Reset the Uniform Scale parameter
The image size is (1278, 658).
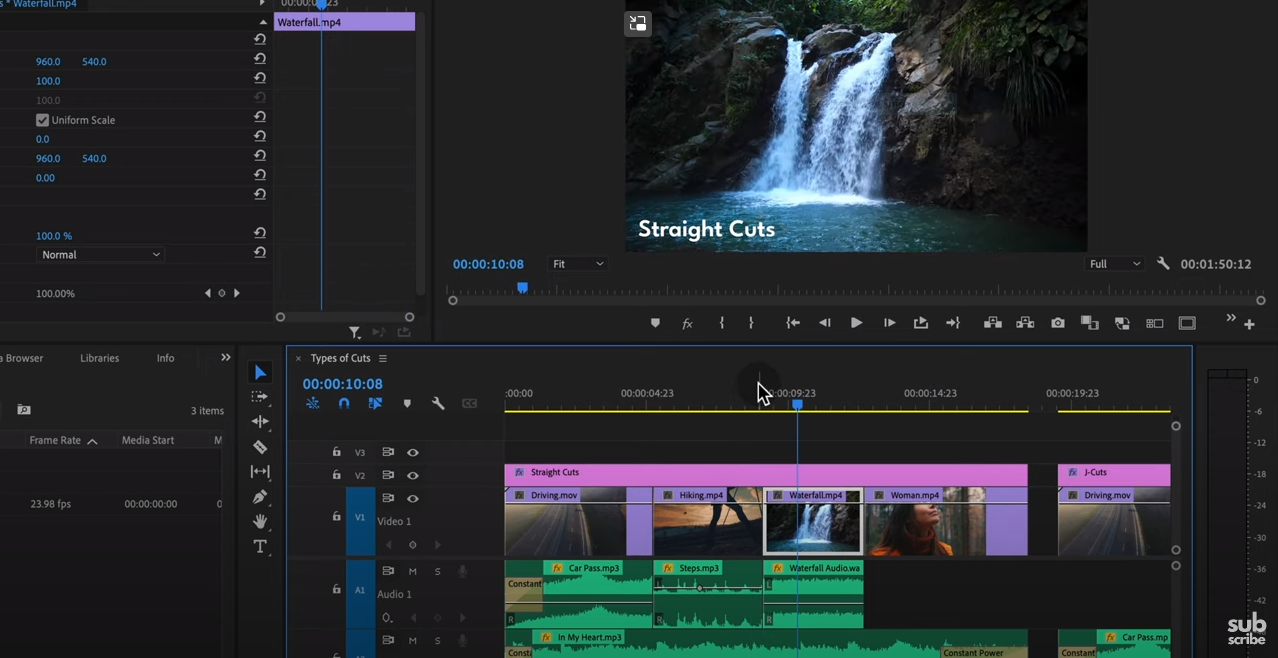[x=260, y=119]
